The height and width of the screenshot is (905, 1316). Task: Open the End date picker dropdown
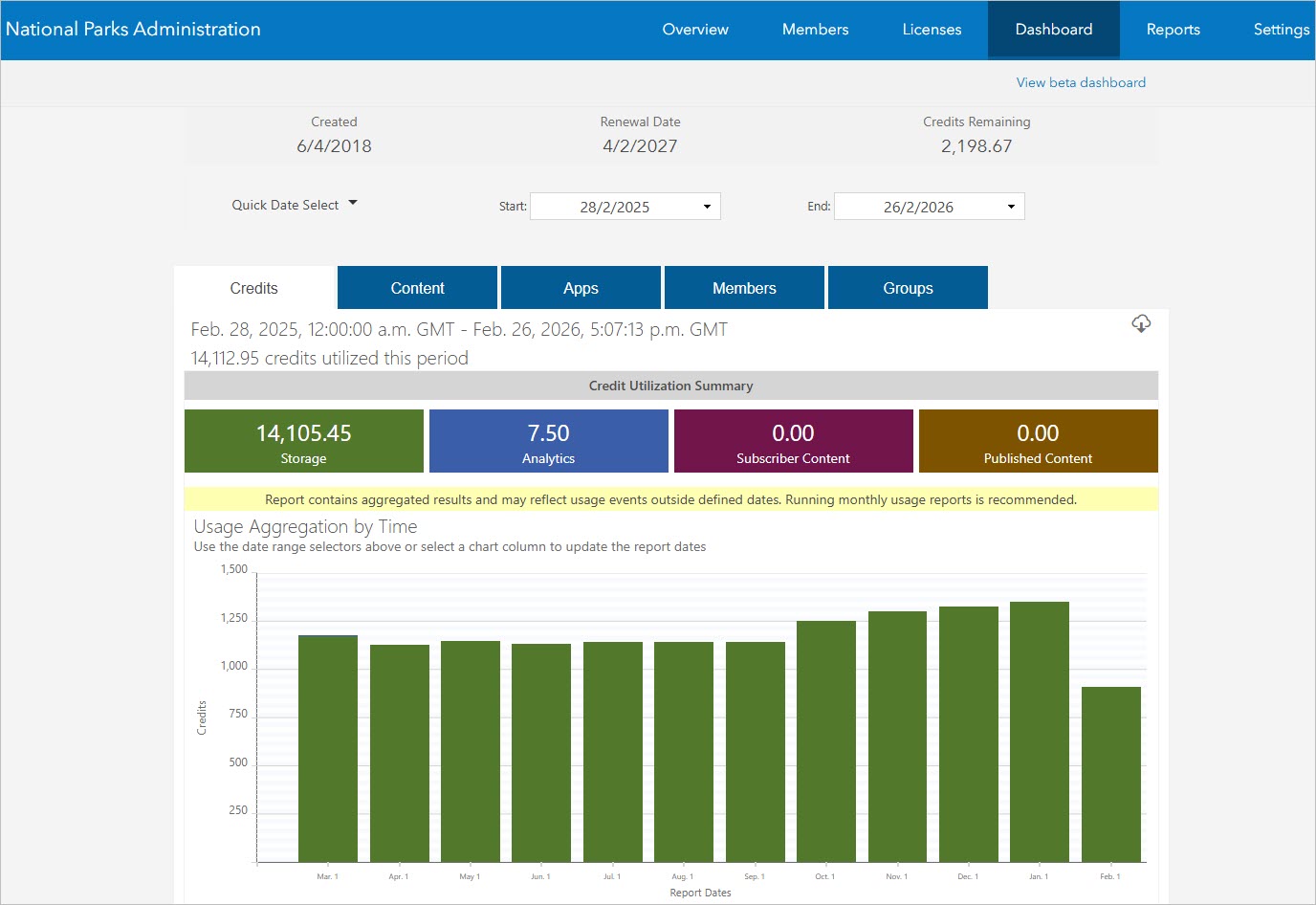[1011, 206]
